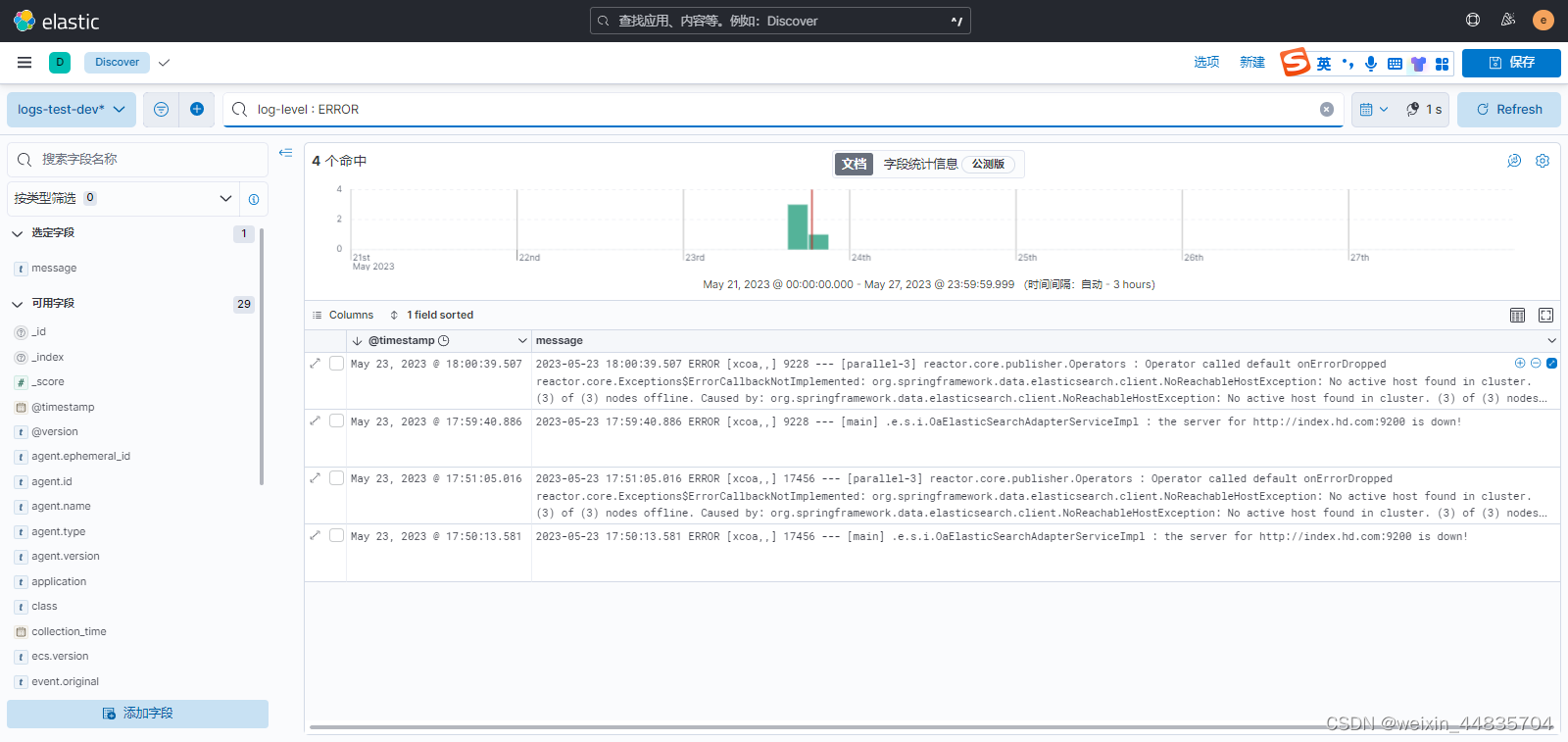The image size is (1568, 742).
Task: Focus the log-level : ERROR query field
Action: (784, 109)
